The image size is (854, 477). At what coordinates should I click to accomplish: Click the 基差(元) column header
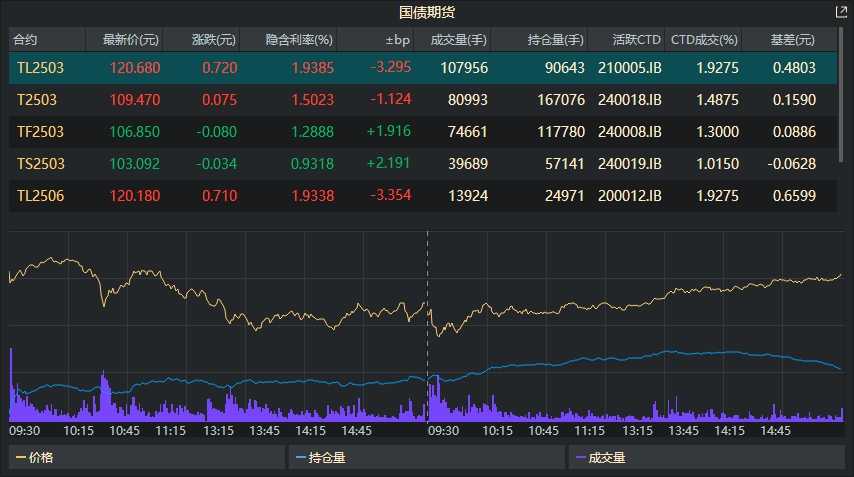[790, 40]
